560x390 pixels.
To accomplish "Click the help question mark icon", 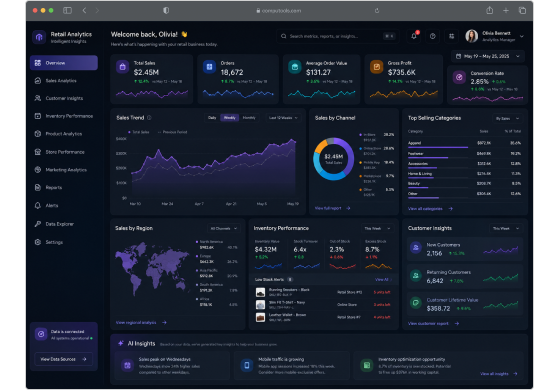I will [432, 36].
